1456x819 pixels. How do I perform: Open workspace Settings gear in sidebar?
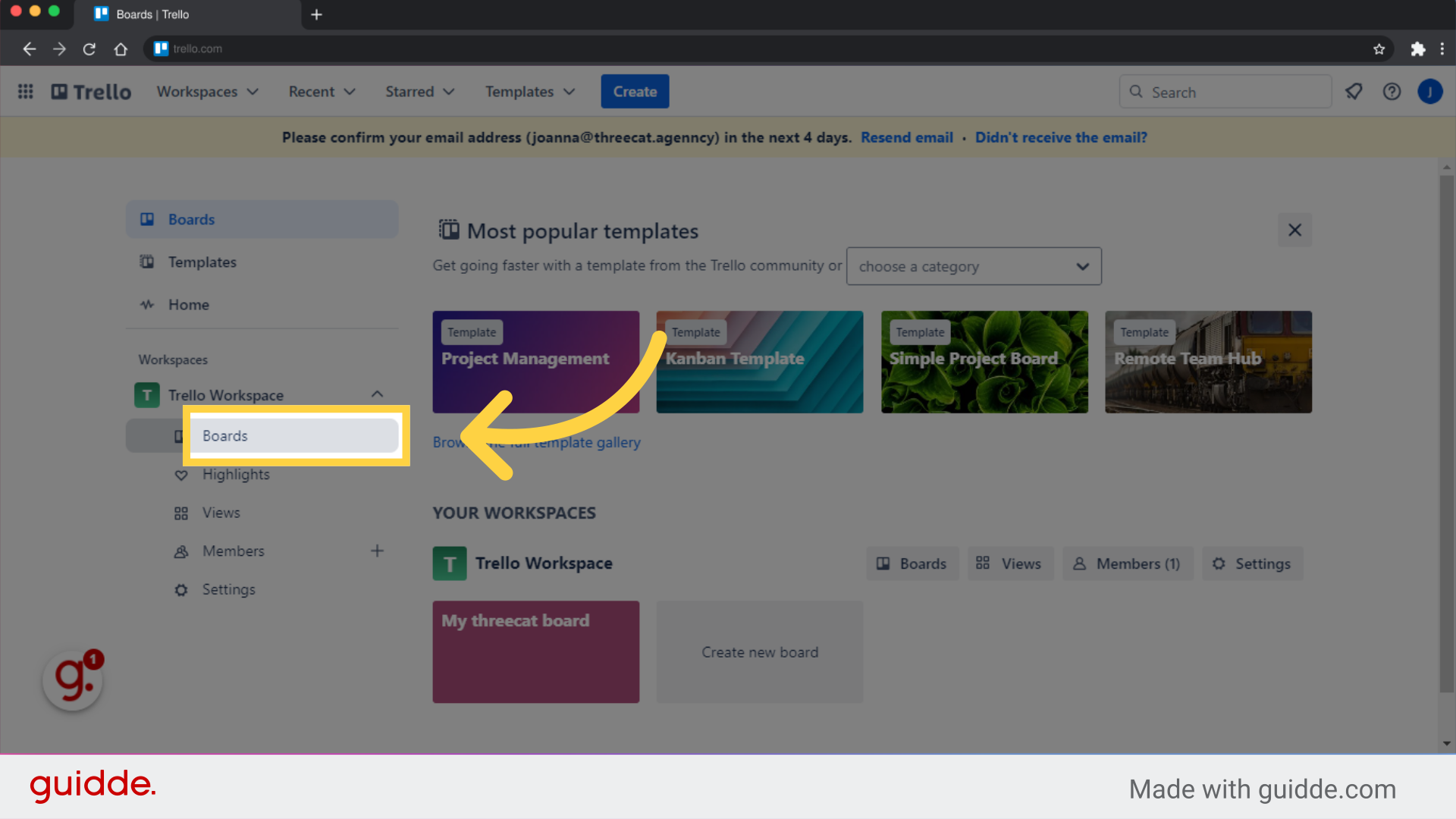(x=228, y=589)
